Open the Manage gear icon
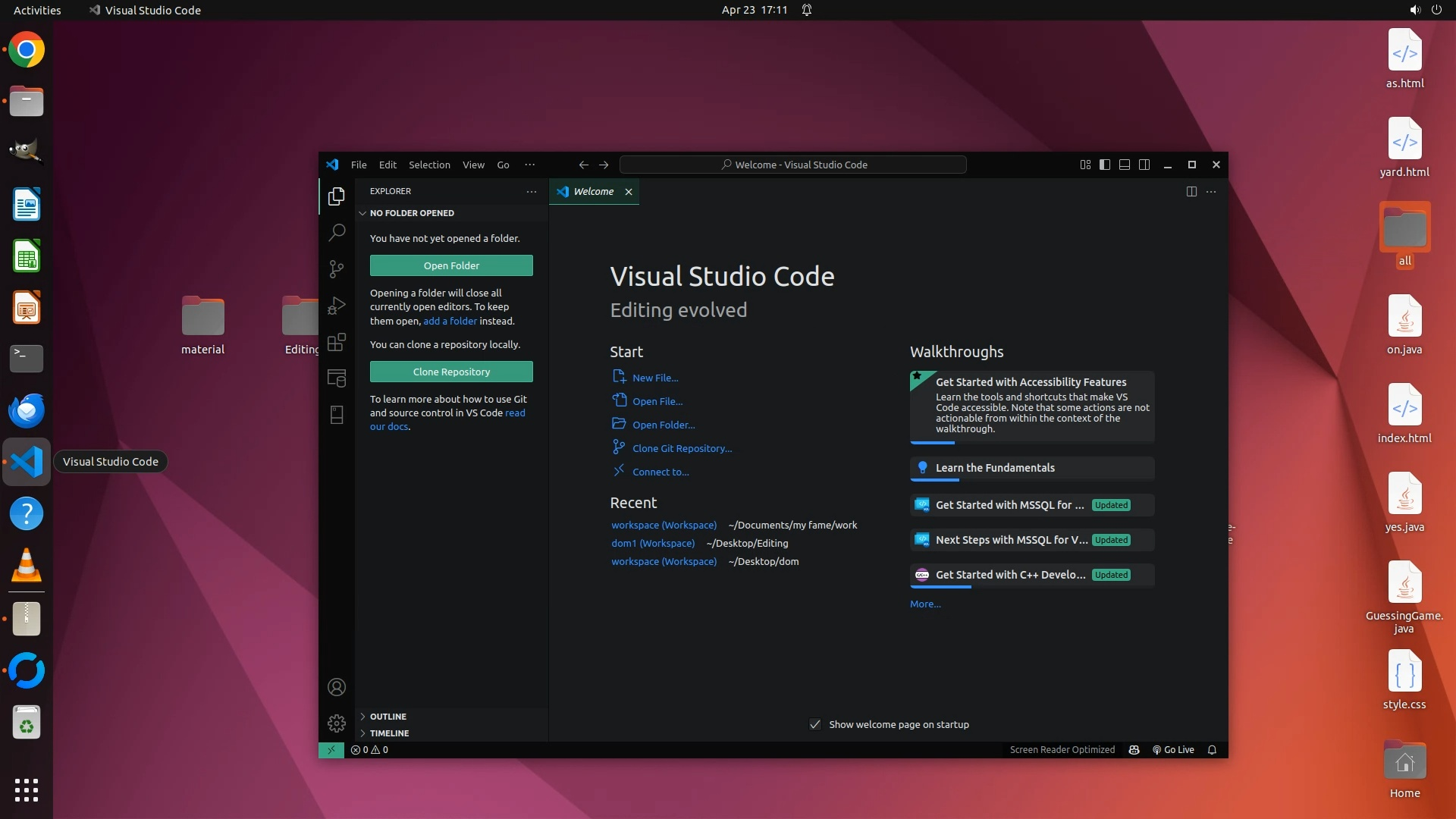Viewport: 1456px width, 819px height. click(337, 723)
